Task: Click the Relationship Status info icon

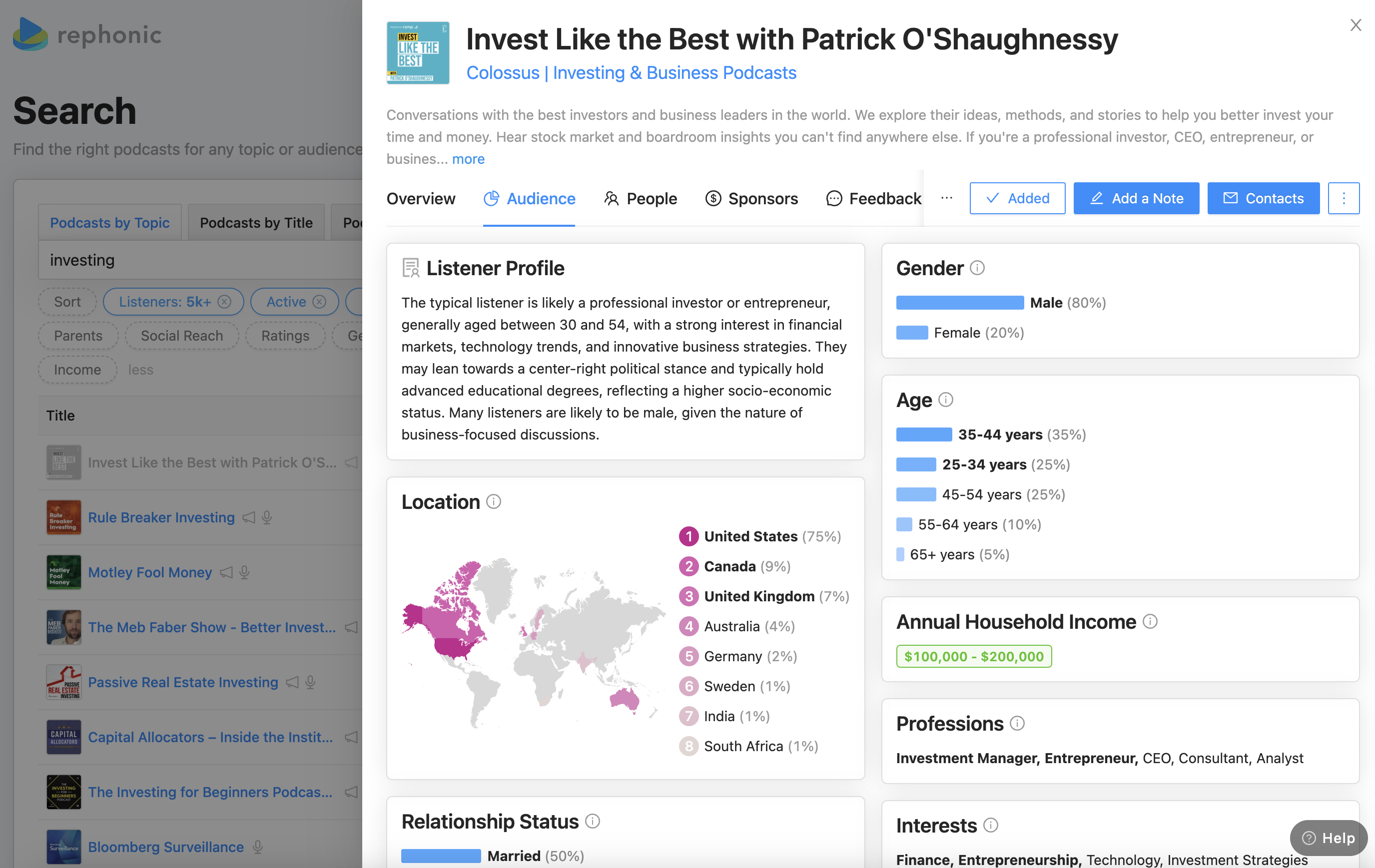Action: tap(593, 821)
